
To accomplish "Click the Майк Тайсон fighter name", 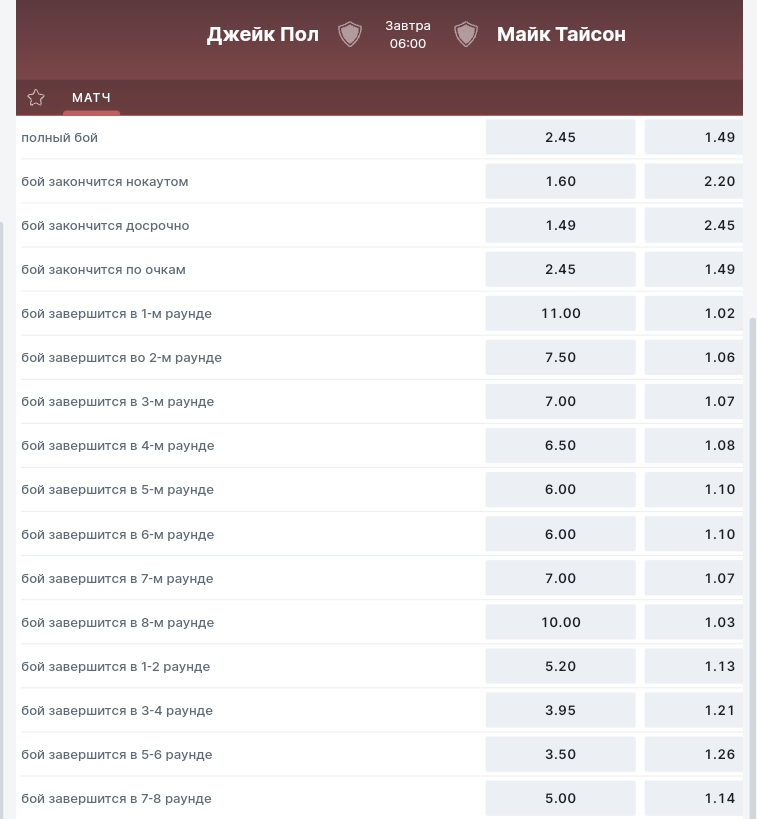I will click(561, 34).
